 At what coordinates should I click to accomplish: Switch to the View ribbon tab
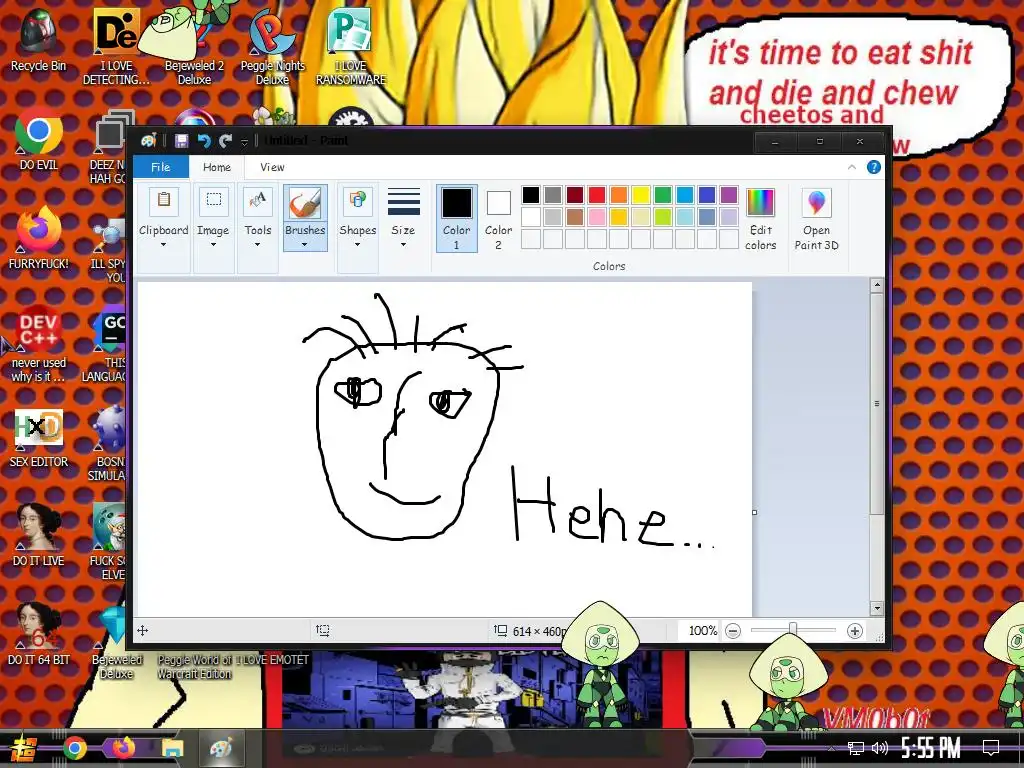click(x=272, y=167)
